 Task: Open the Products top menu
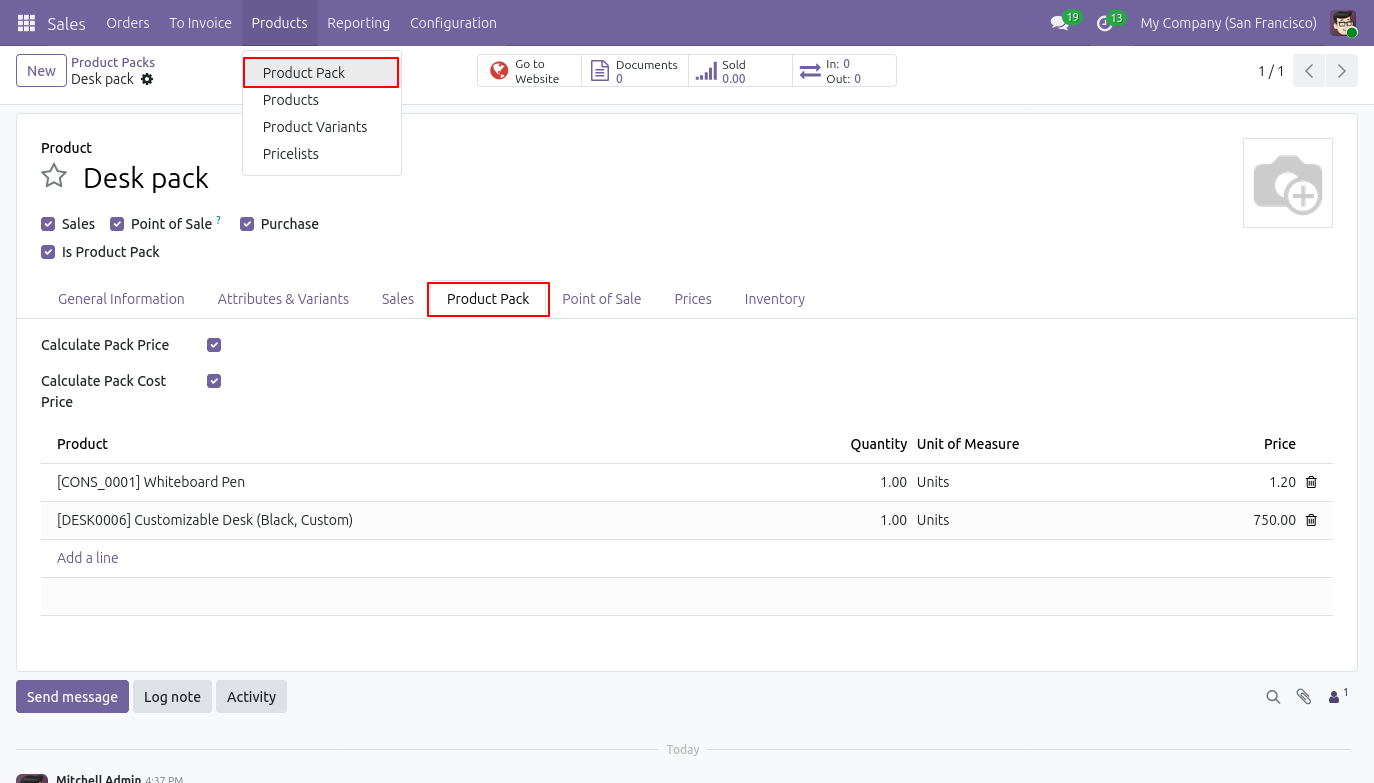[x=279, y=23]
